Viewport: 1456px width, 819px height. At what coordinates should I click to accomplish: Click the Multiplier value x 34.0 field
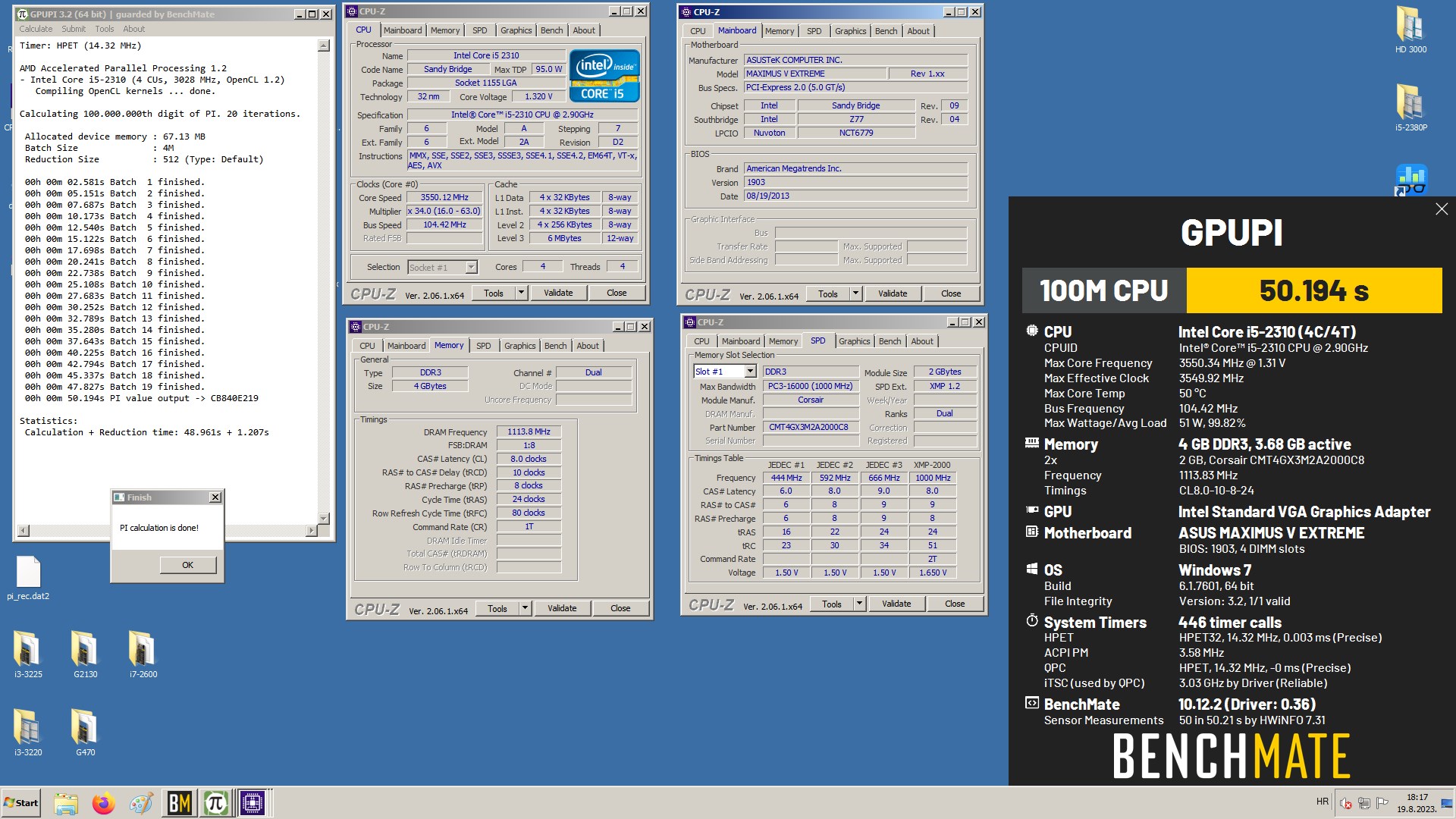[x=444, y=212]
